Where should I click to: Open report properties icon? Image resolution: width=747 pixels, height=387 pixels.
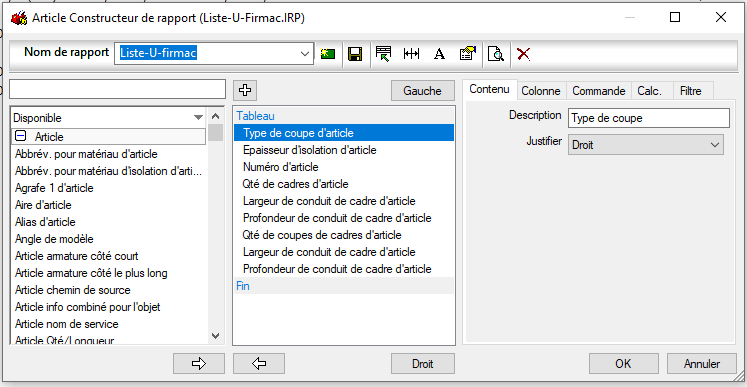click(468, 53)
